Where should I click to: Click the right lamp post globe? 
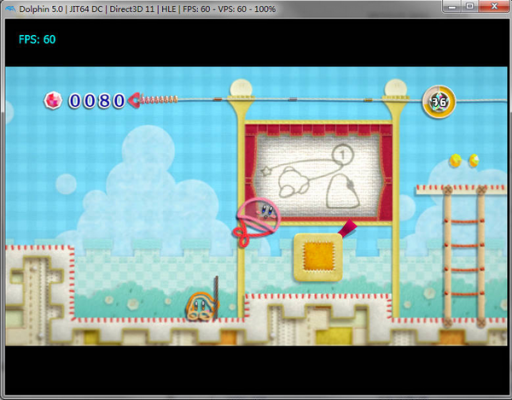pos(396,88)
